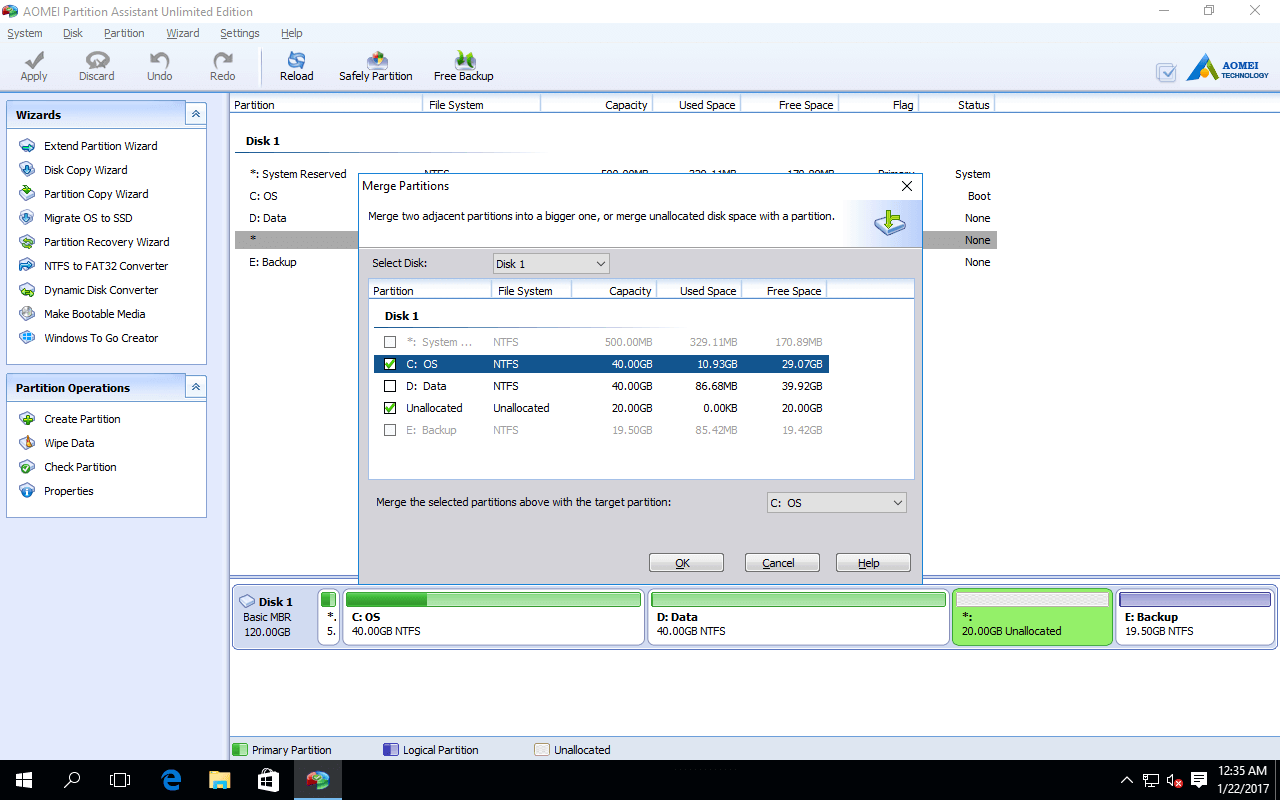Open Safely Partition from the toolbar
This screenshot has width=1280, height=800.
click(x=375, y=66)
